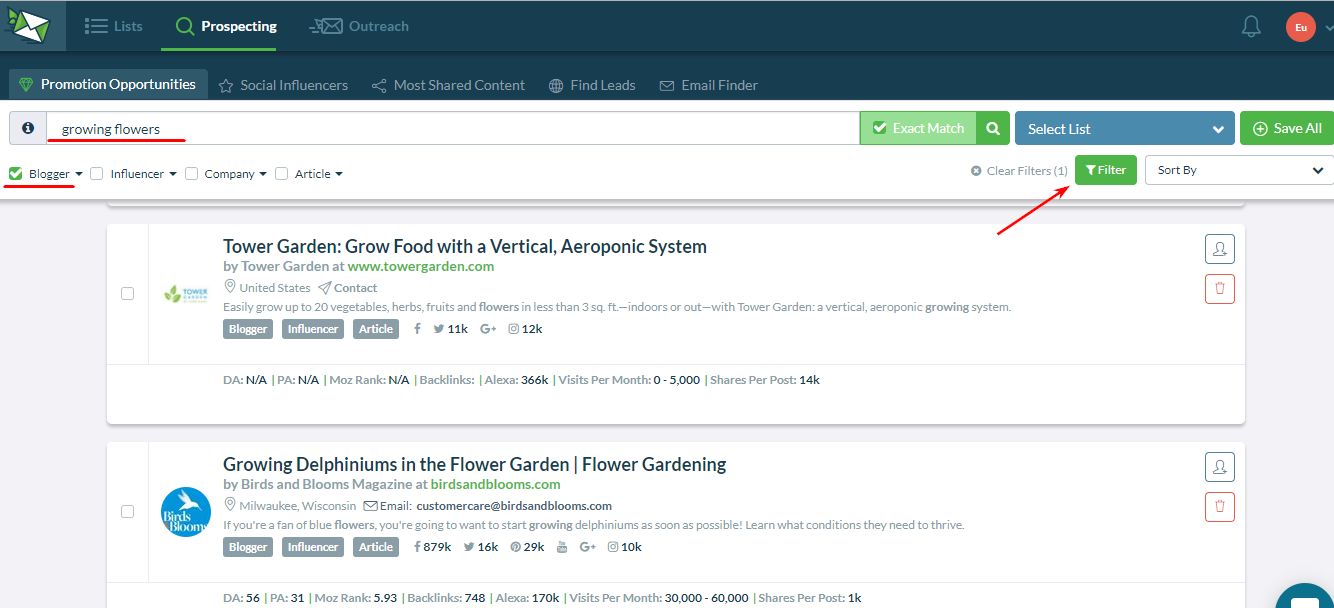Viewport: 1334px width, 608px height.
Task: Toggle the Exact Match option
Action: [x=918, y=128]
